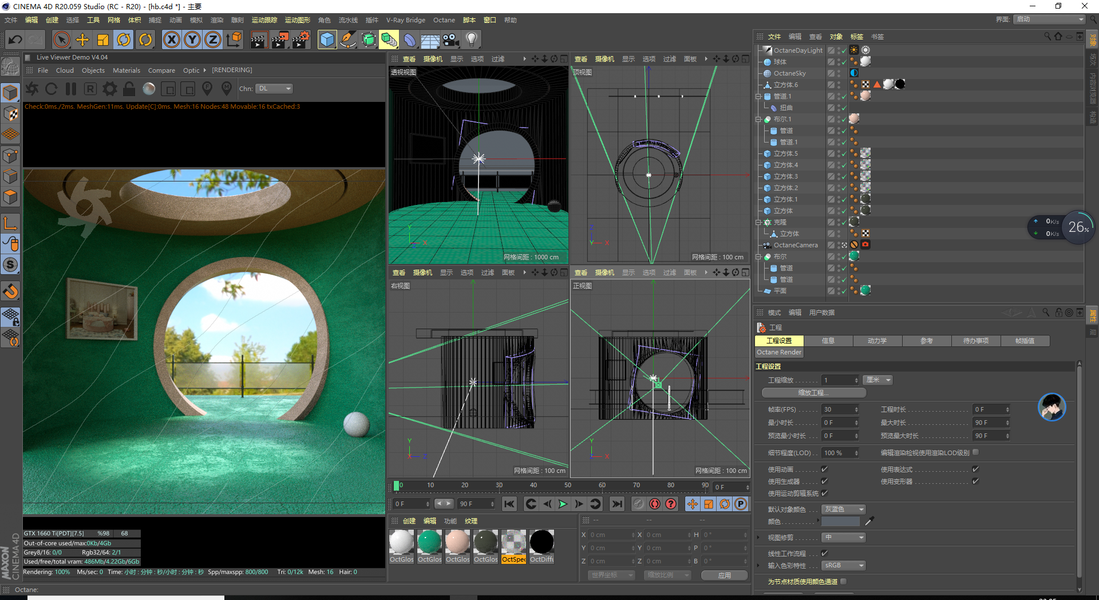This screenshot has height=600, width=1099.
Task: Select the Live Selection arrow tool
Action: (x=62, y=39)
